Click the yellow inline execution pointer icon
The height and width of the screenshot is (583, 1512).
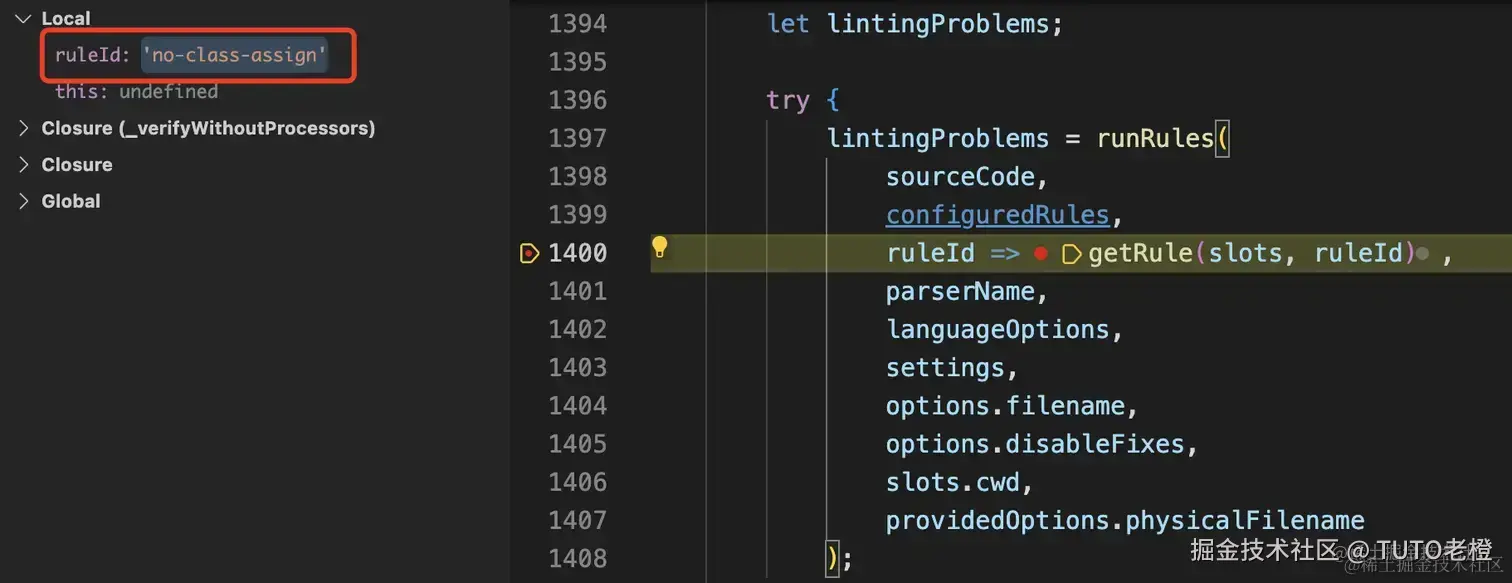(x=1071, y=254)
